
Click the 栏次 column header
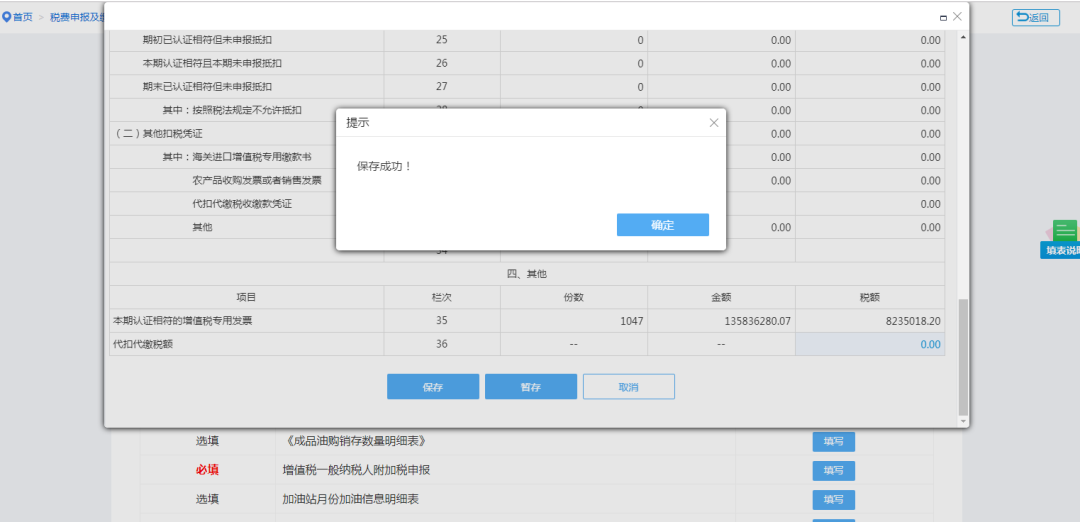(442, 297)
